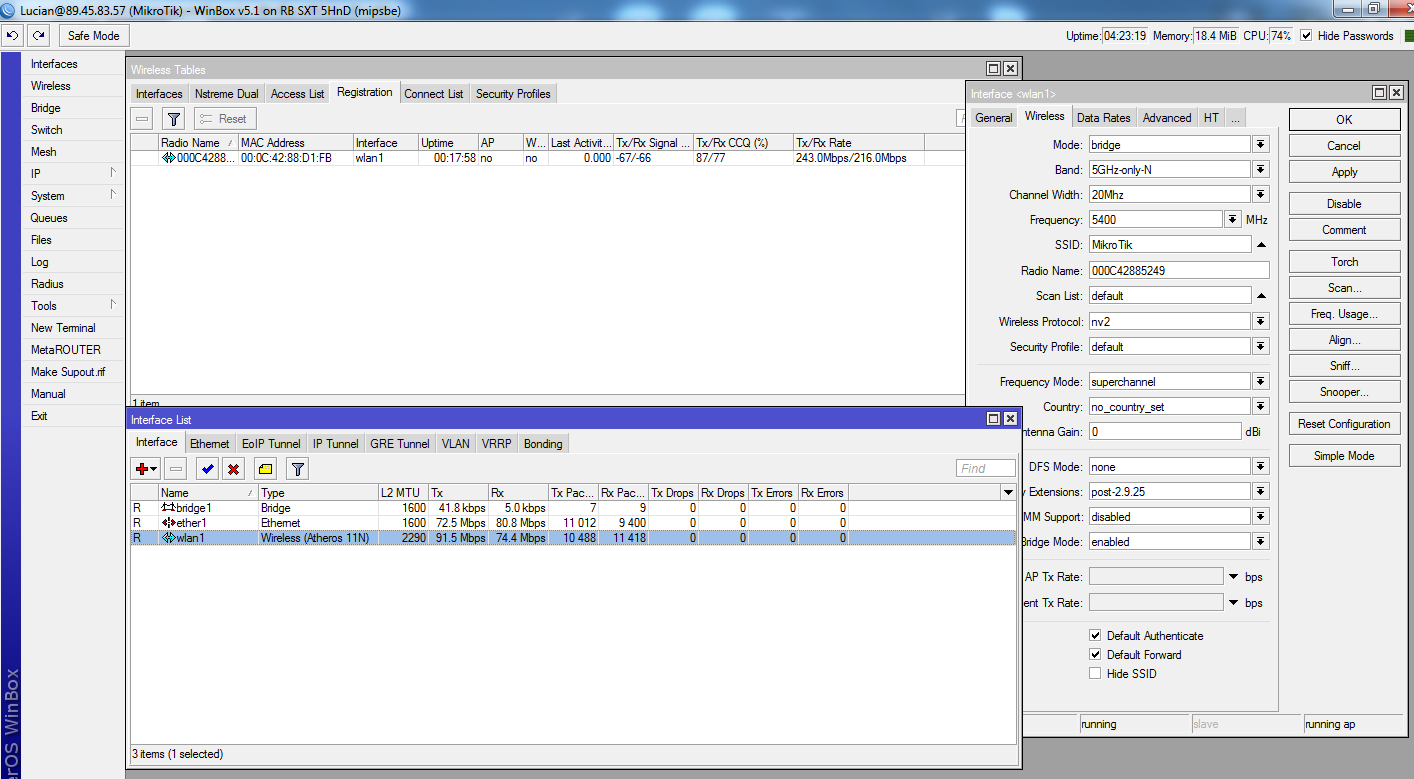This screenshot has width=1414, height=779.
Task: Click the bridge1 row icon in Interface List
Action: click(x=168, y=508)
